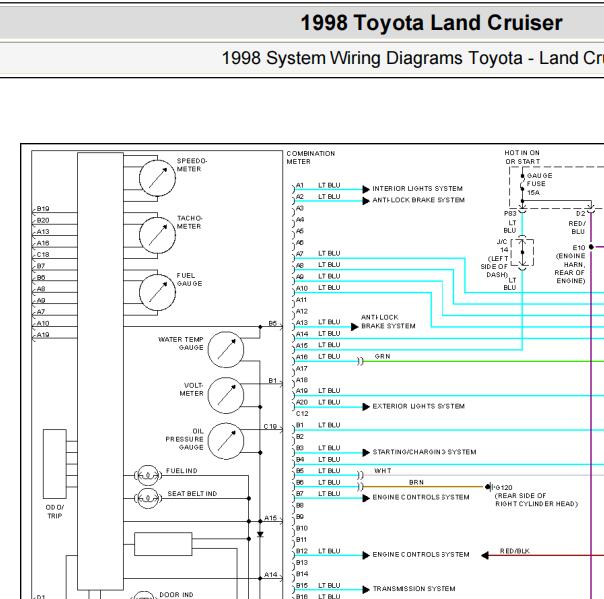
Task: Click the 'ENGINE HARN, REAR OF ENGINE' note
Action: (x=570, y=268)
